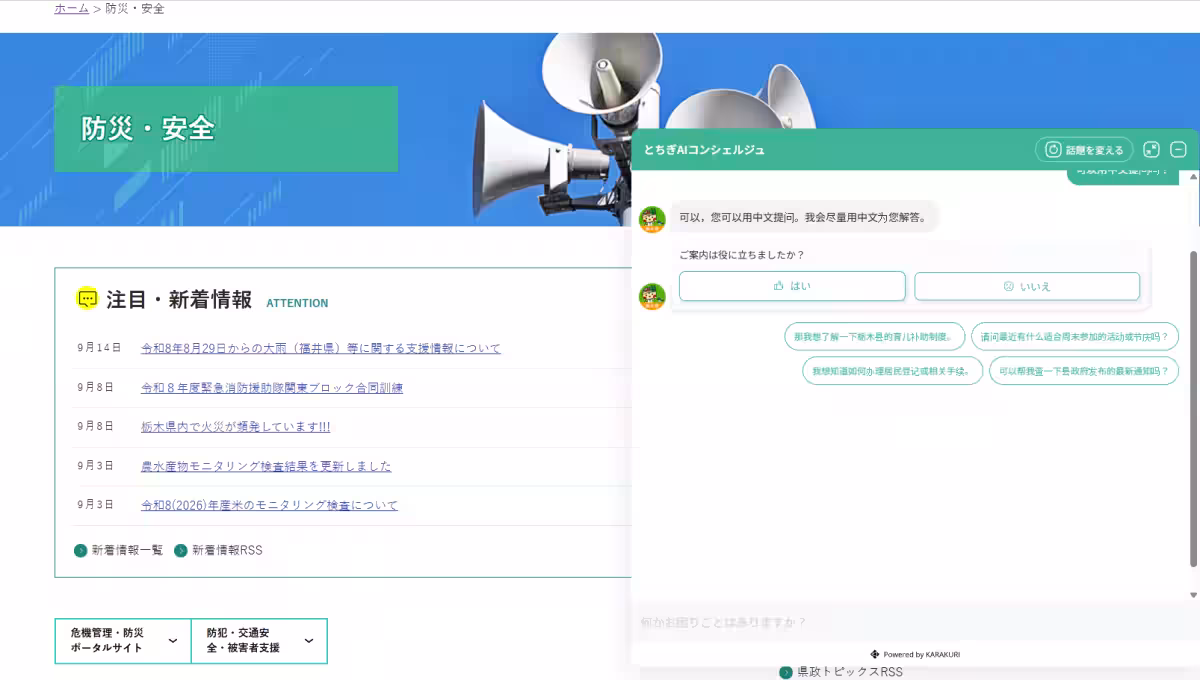
Task: Click the Powered by KARAKURI footer link
Action: pyautogui.click(x=915, y=654)
